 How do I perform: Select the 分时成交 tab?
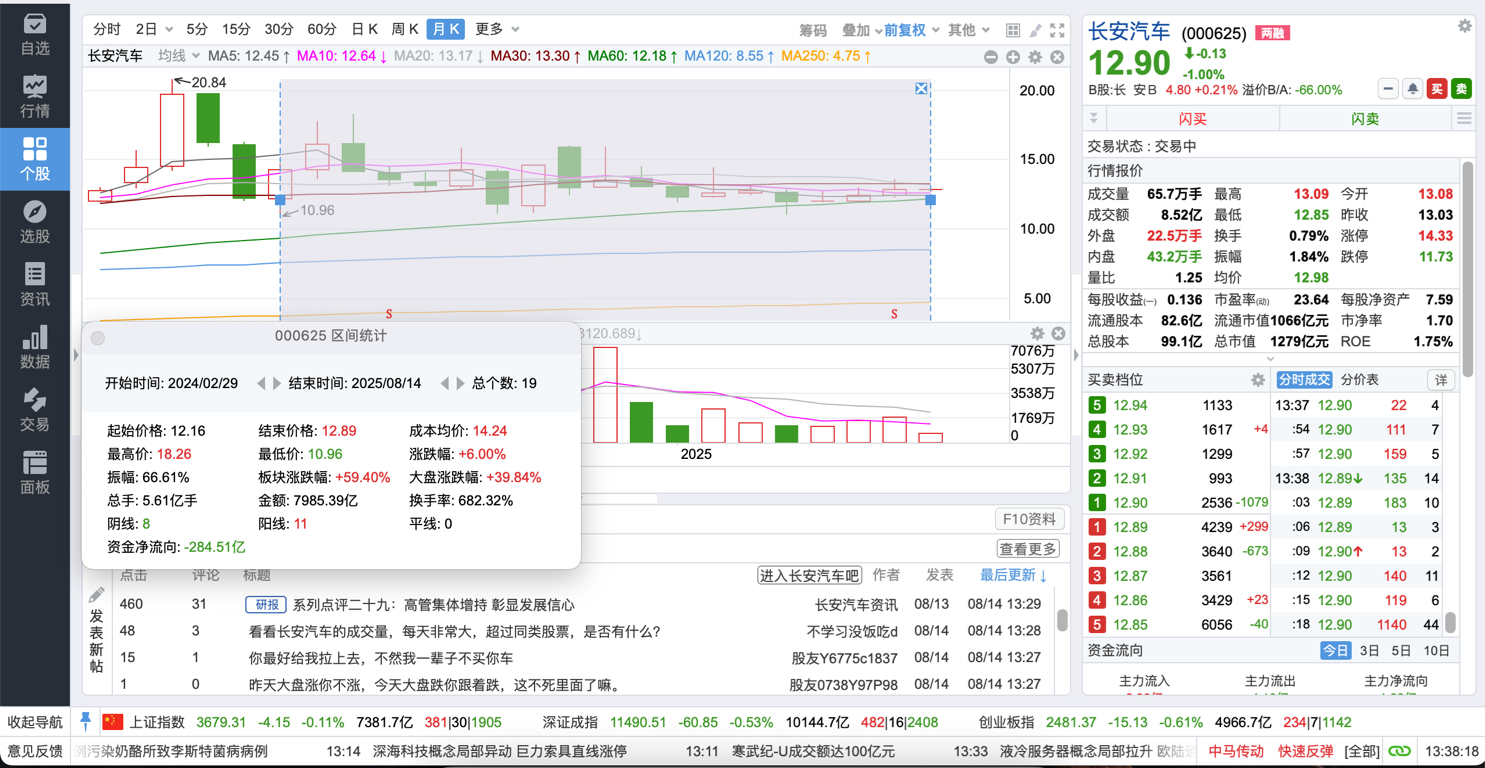point(1304,380)
